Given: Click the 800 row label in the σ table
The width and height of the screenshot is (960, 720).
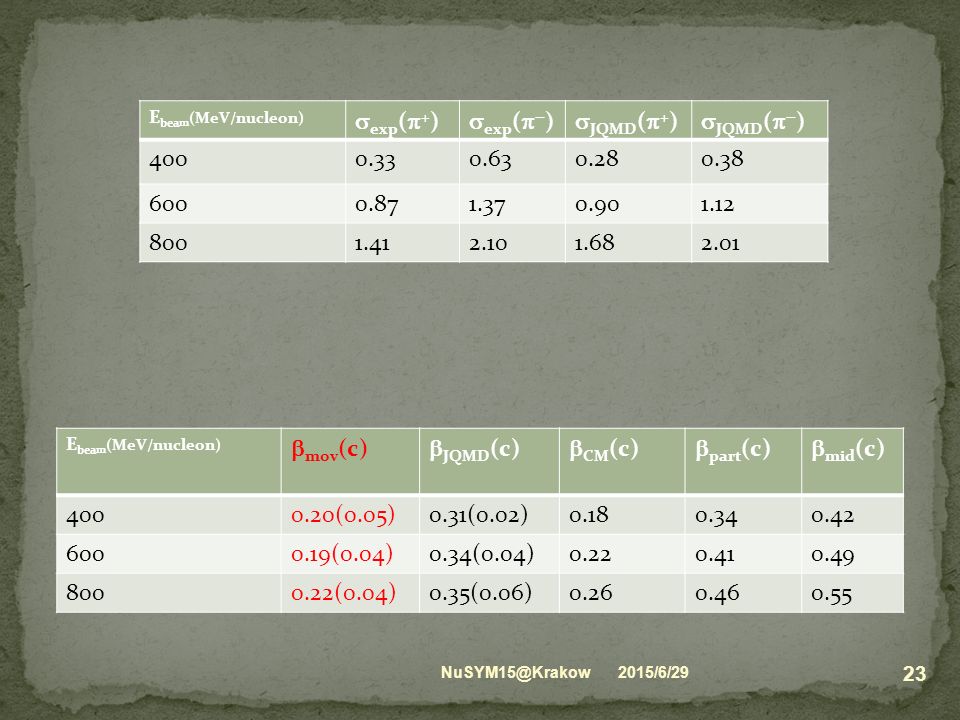Looking at the screenshot, I should (168, 242).
